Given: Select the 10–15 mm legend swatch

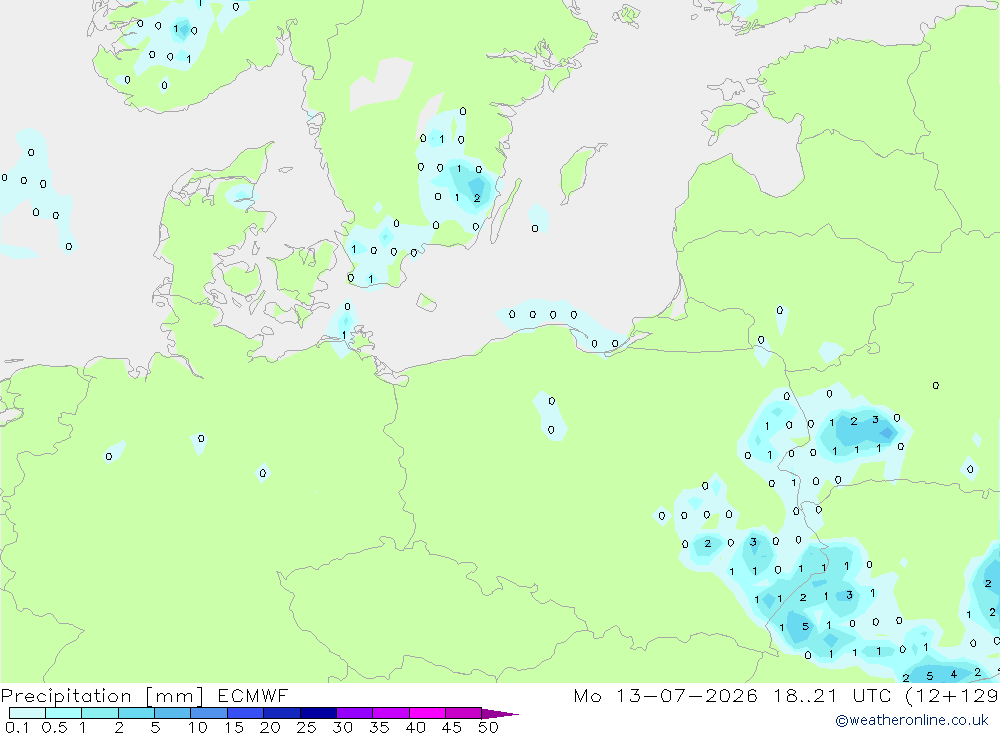Looking at the screenshot, I should [209, 713].
